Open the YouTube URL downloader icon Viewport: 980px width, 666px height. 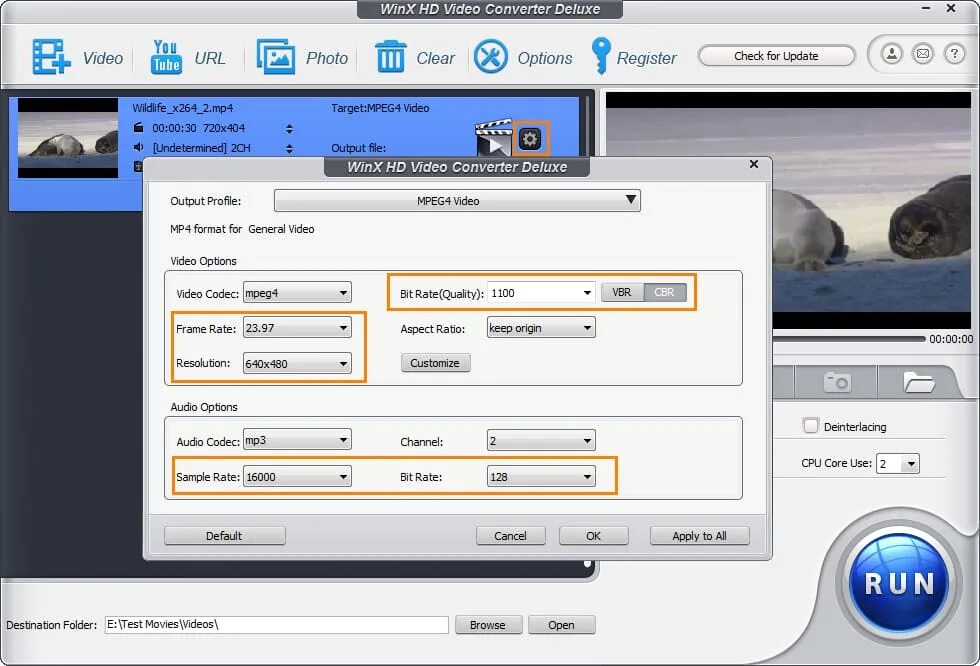pyautogui.click(x=166, y=57)
